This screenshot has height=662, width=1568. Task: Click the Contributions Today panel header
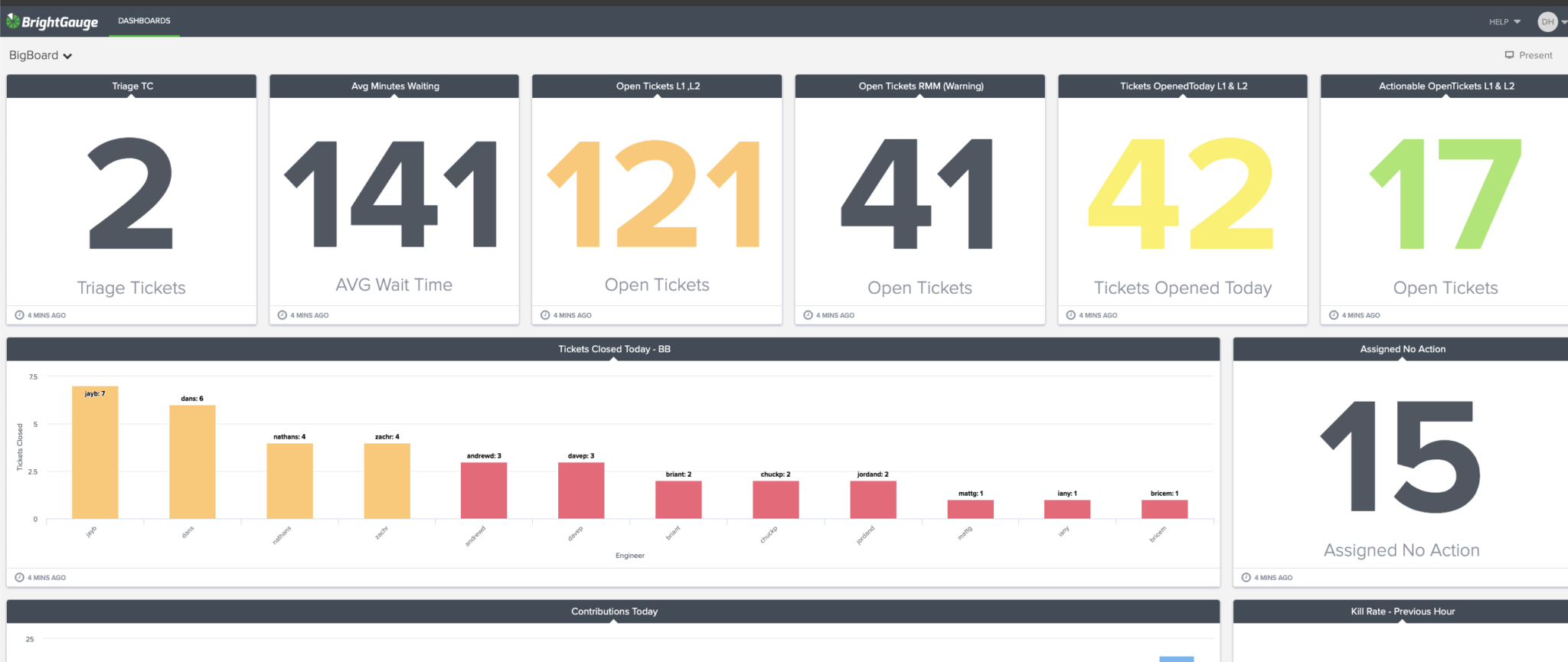[613, 611]
